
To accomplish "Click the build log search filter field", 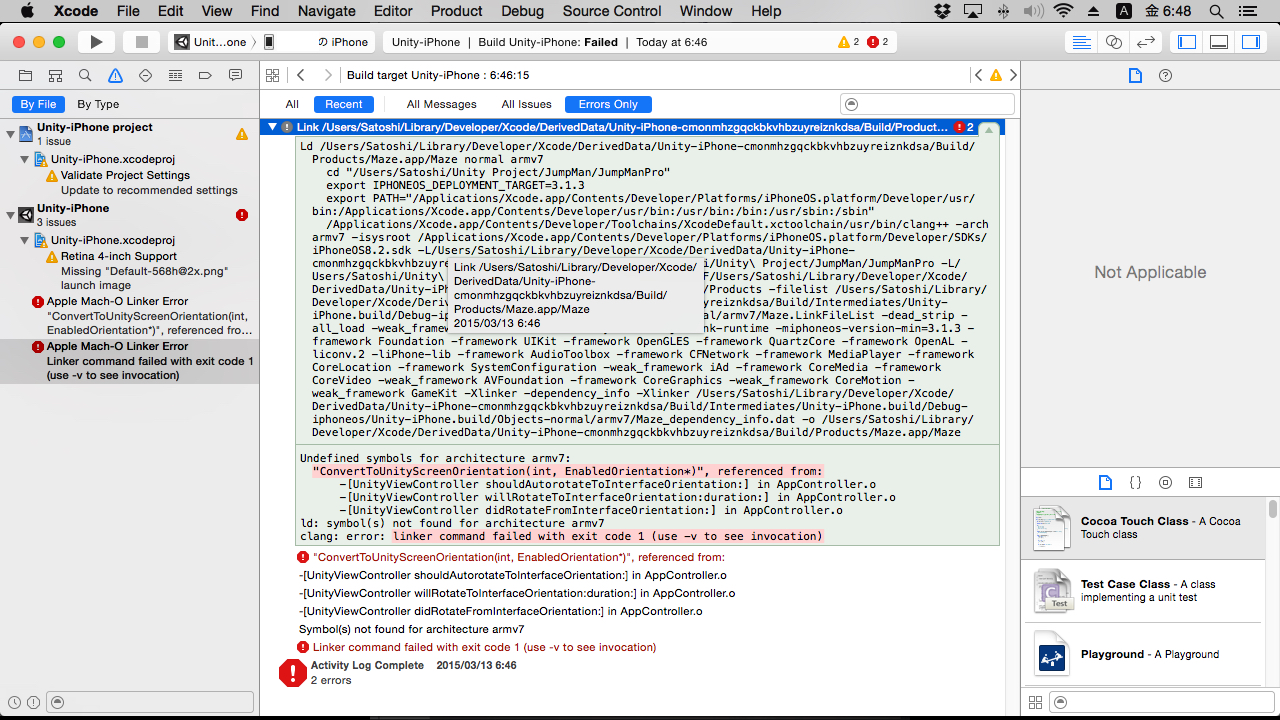I will pos(928,104).
